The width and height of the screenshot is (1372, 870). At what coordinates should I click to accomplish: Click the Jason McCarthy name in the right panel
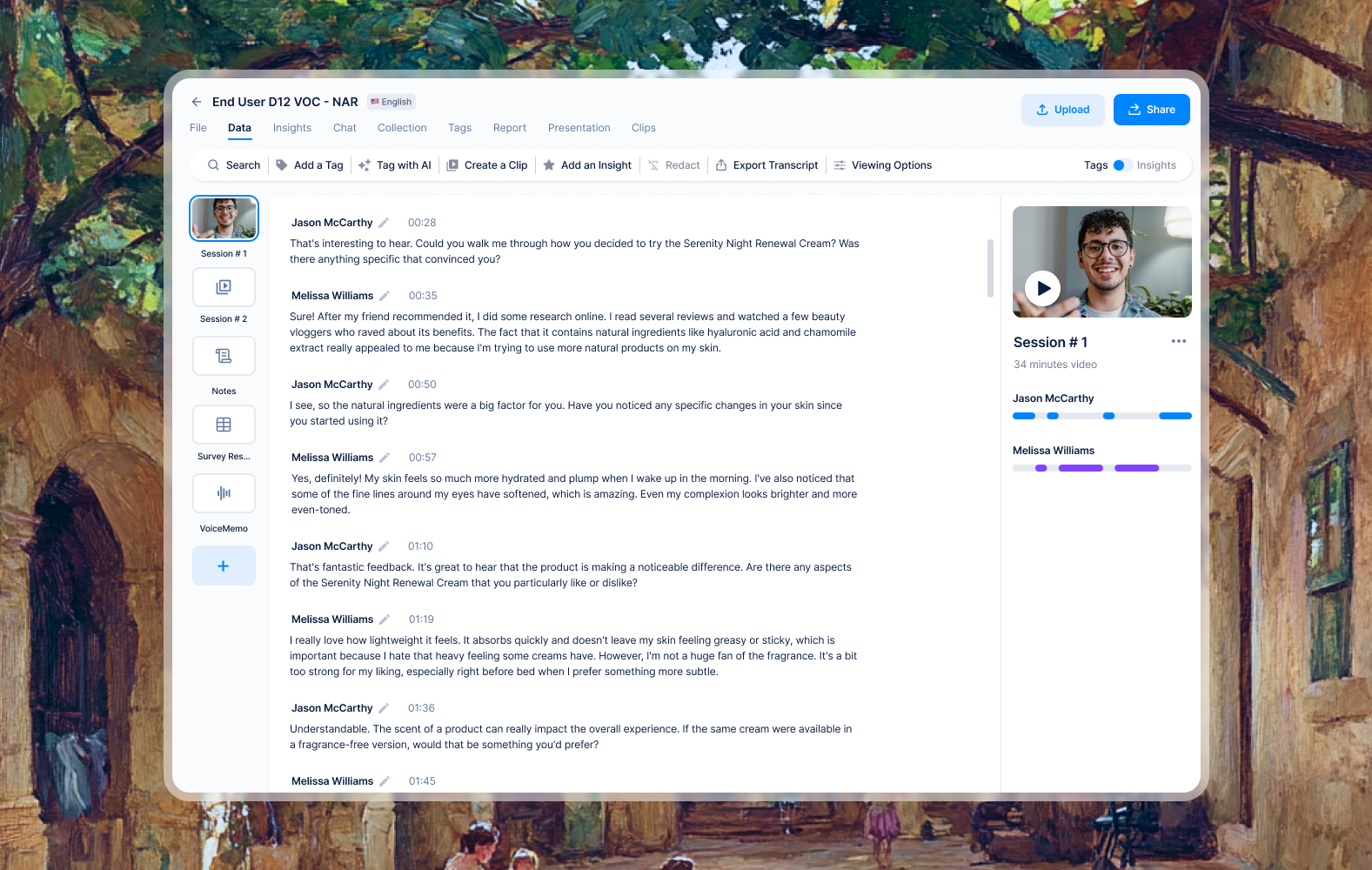[1054, 398]
